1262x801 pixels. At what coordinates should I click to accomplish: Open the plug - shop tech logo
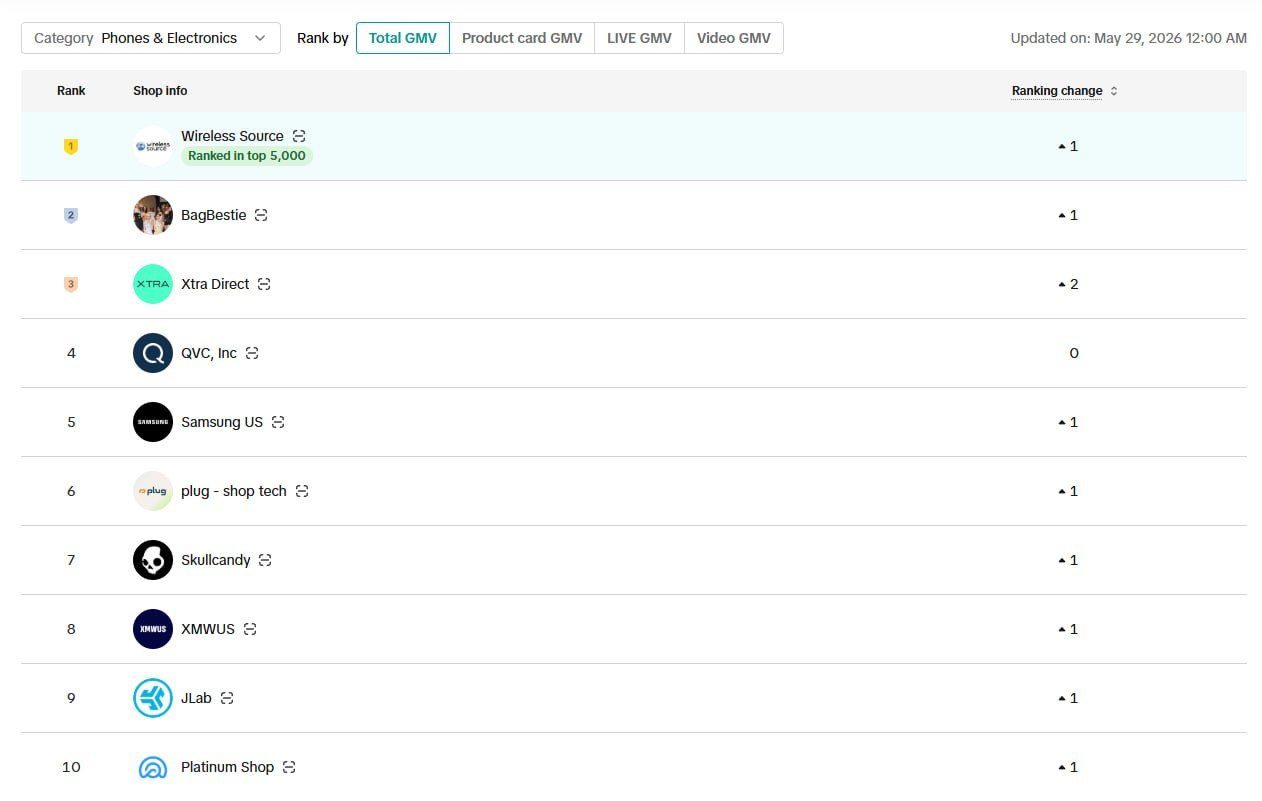[x=153, y=491]
